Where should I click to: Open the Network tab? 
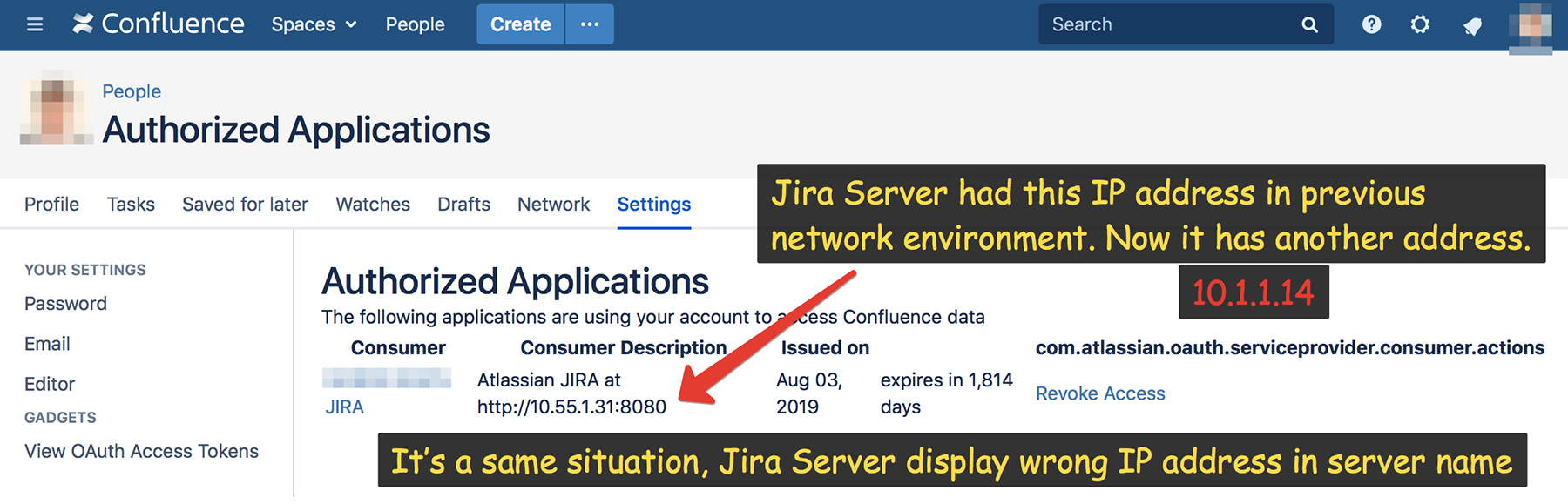coord(553,204)
